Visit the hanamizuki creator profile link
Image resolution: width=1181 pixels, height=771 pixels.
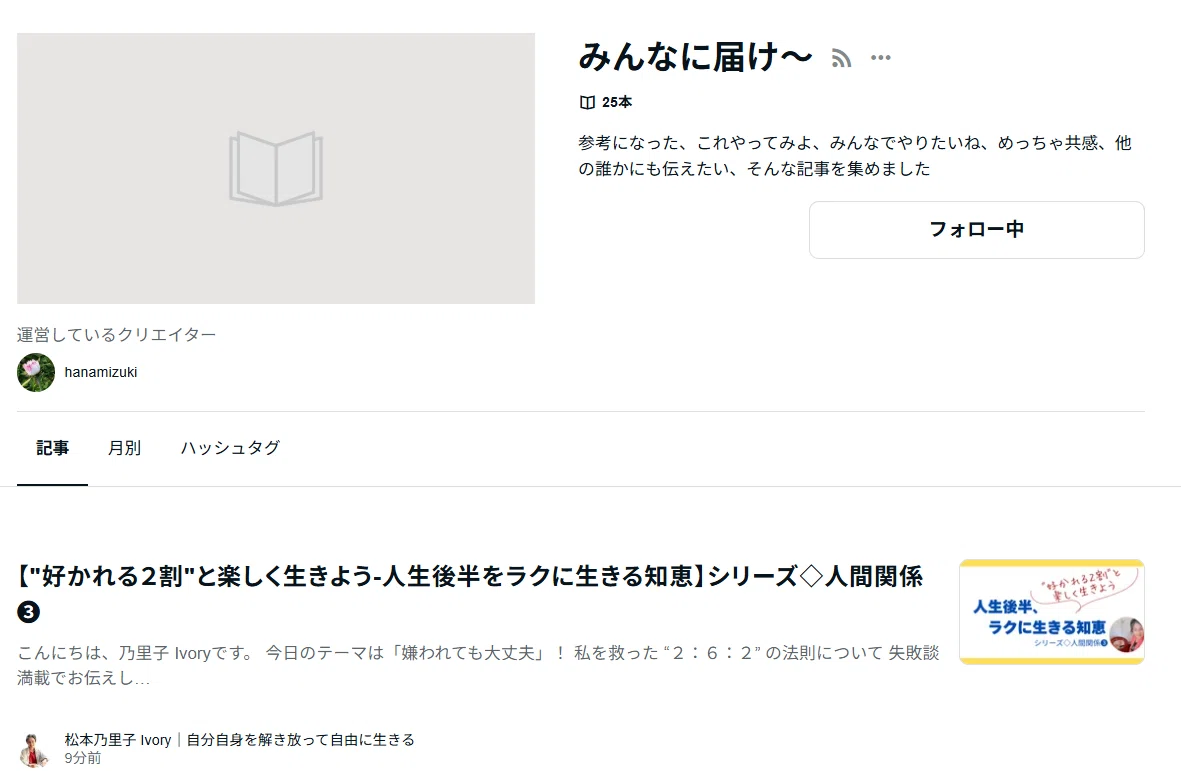[101, 372]
